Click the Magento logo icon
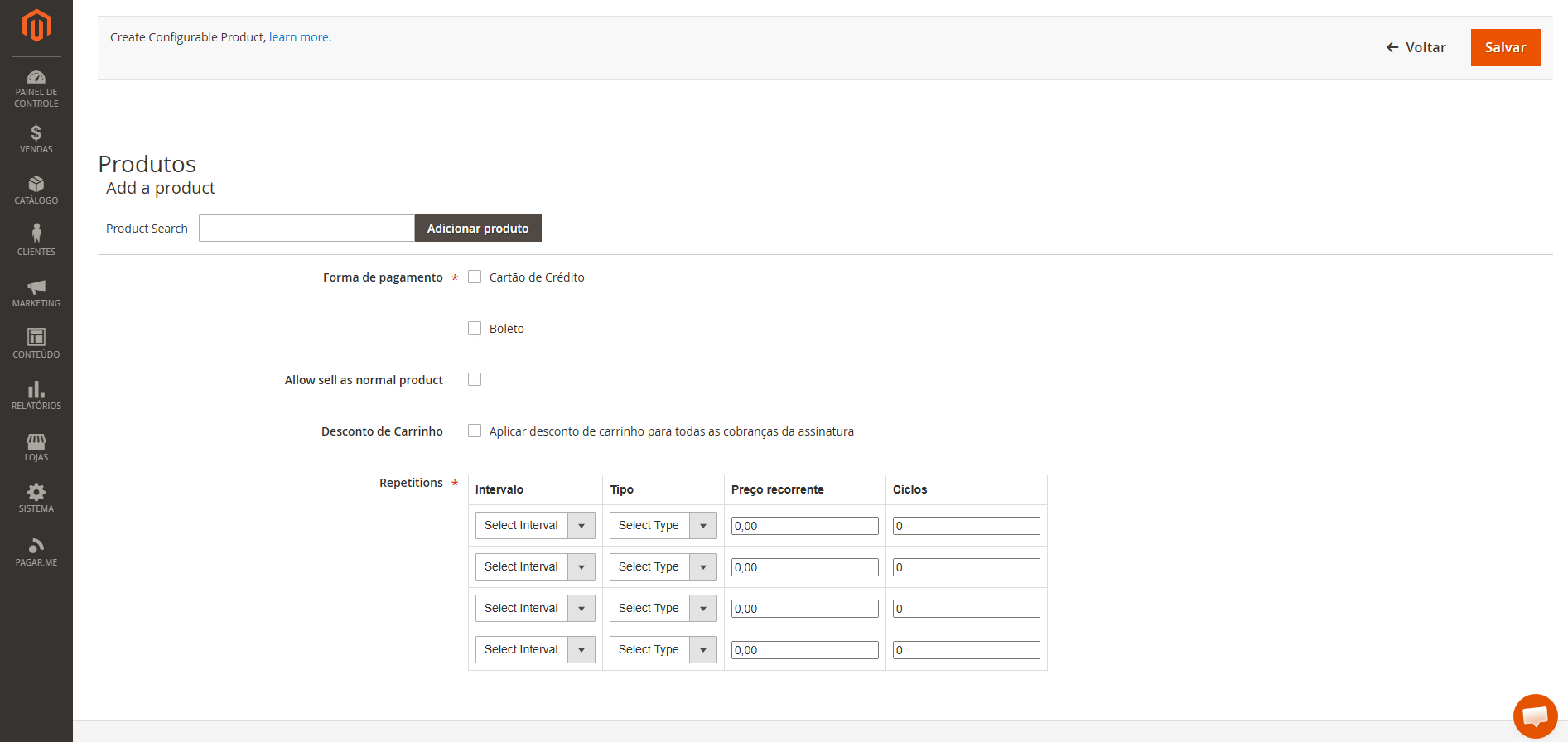This screenshot has width=1568, height=742. tap(36, 25)
